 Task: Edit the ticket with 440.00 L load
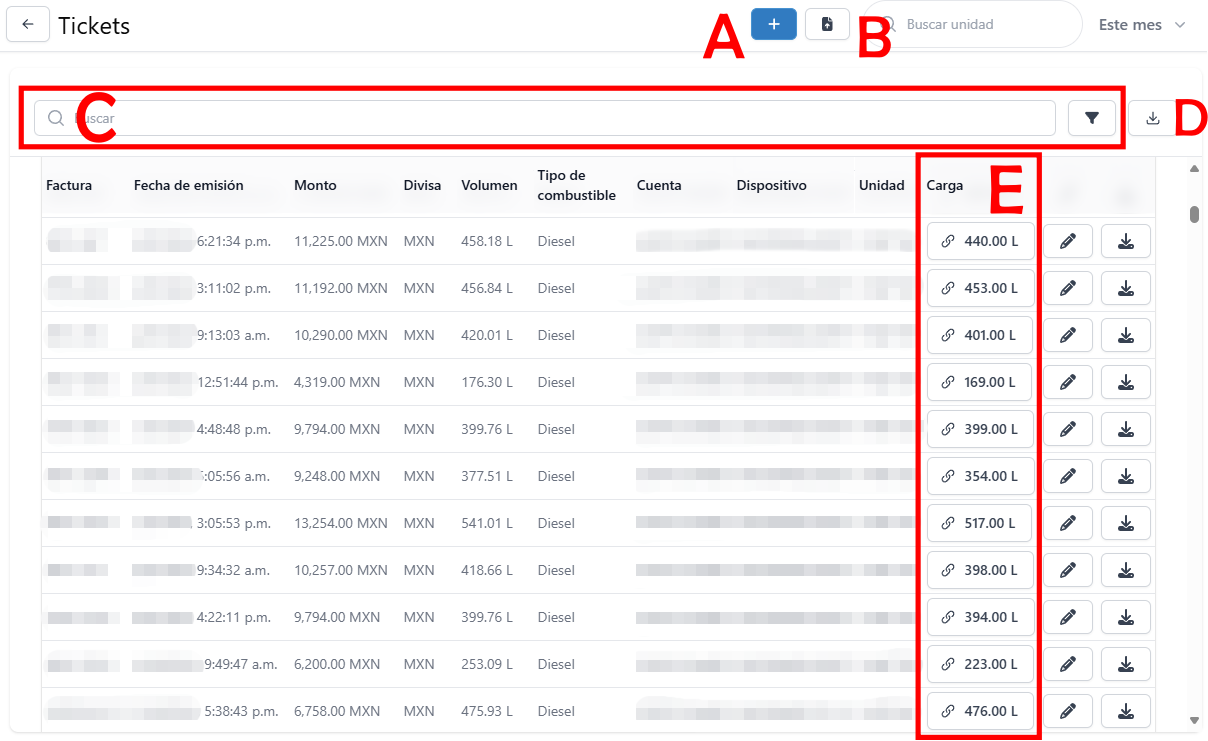point(1068,241)
